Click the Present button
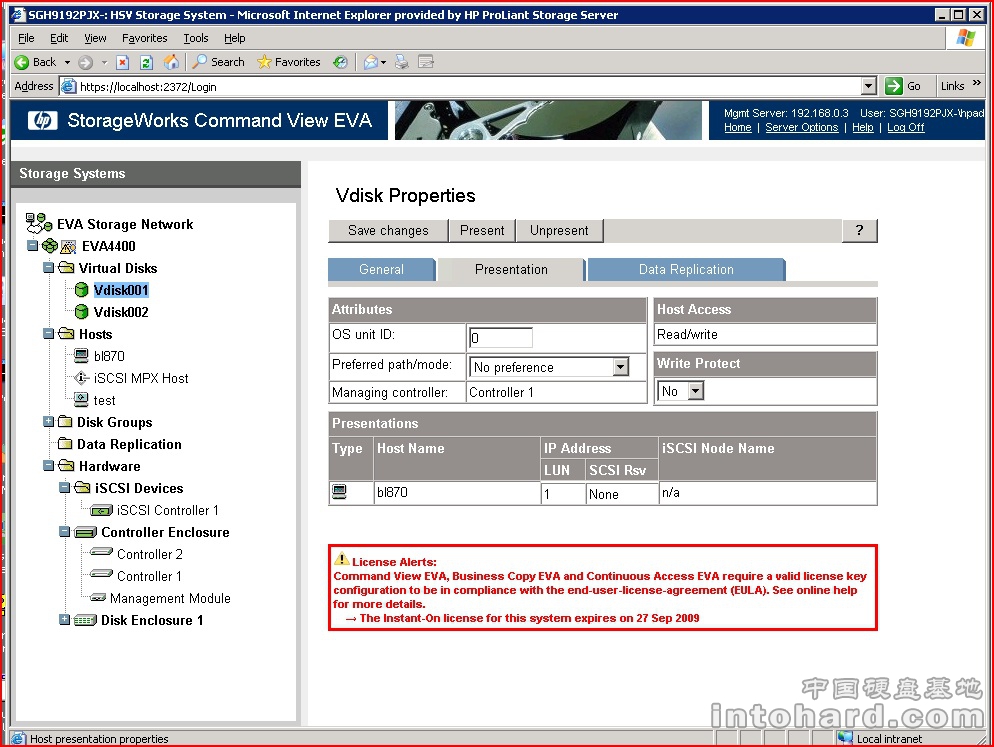The width and height of the screenshot is (994, 747). coord(482,230)
